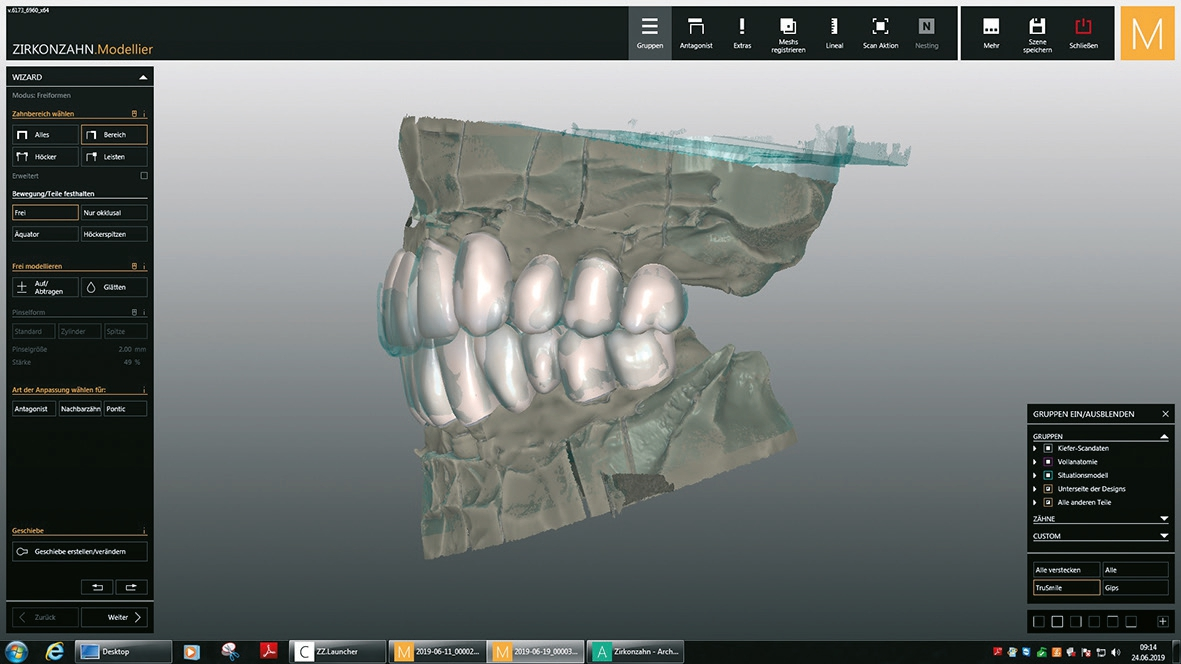The width and height of the screenshot is (1181, 664).
Task: Open info for Art der Anpassung section
Action: click(x=144, y=390)
